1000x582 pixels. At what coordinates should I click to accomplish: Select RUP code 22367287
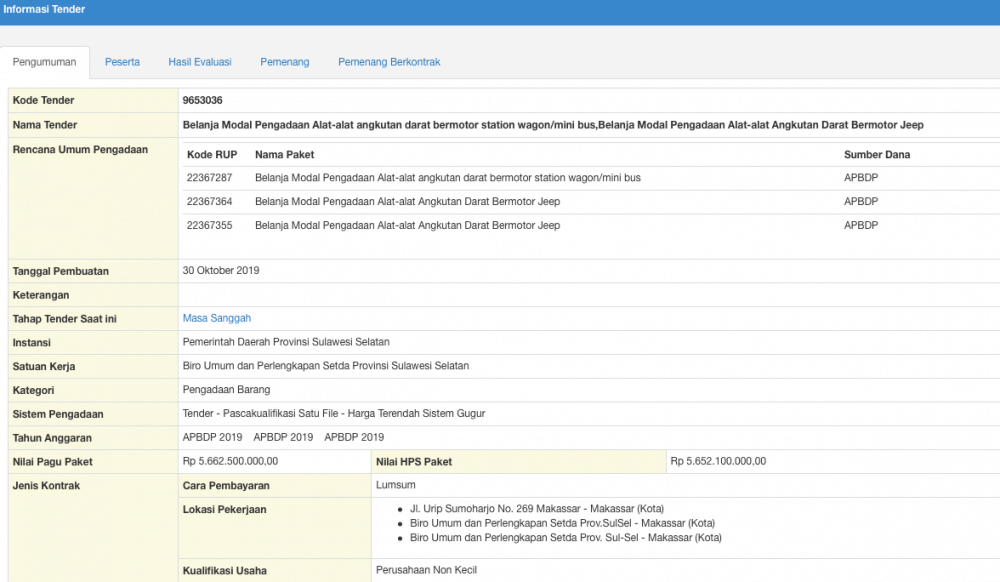click(x=209, y=178)
